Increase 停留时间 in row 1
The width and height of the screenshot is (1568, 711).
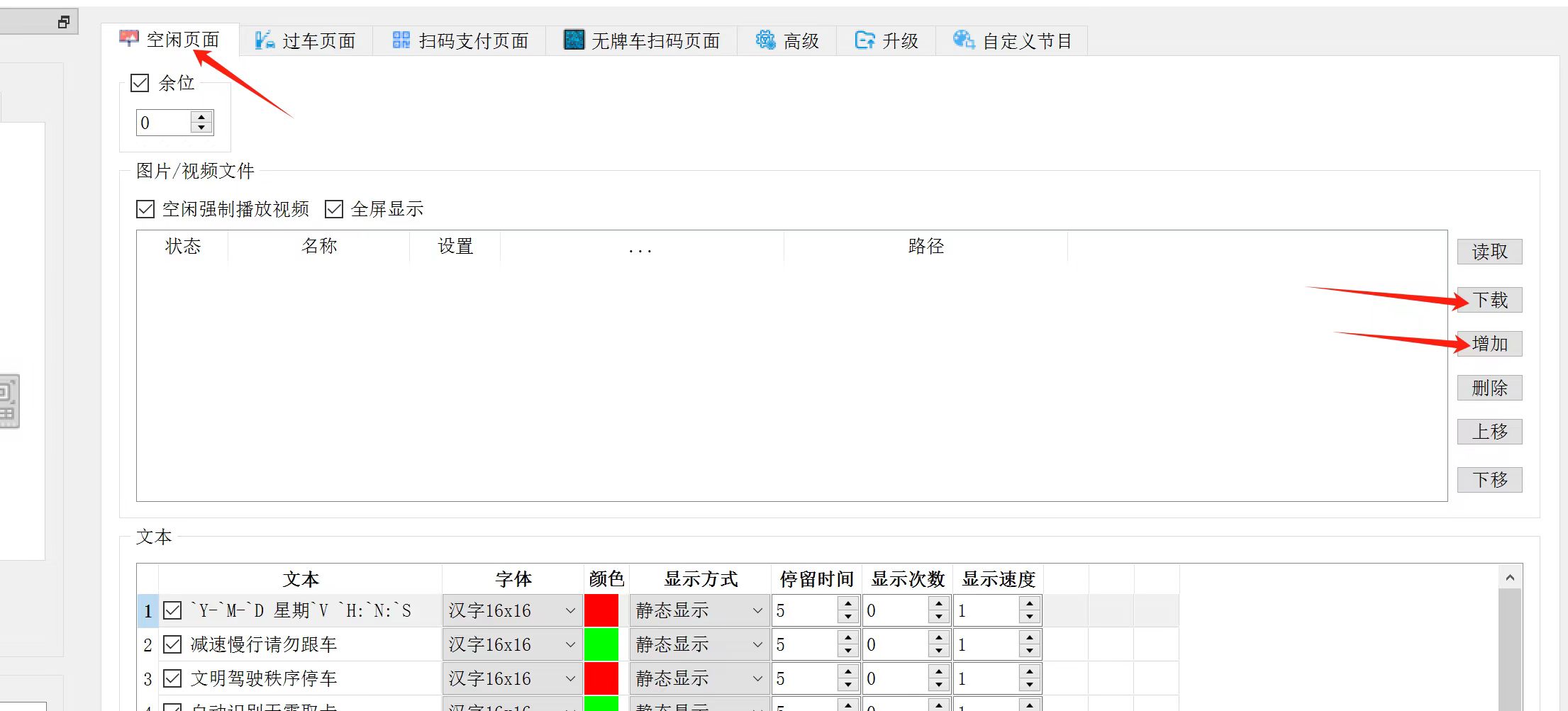tap(848, 604)
